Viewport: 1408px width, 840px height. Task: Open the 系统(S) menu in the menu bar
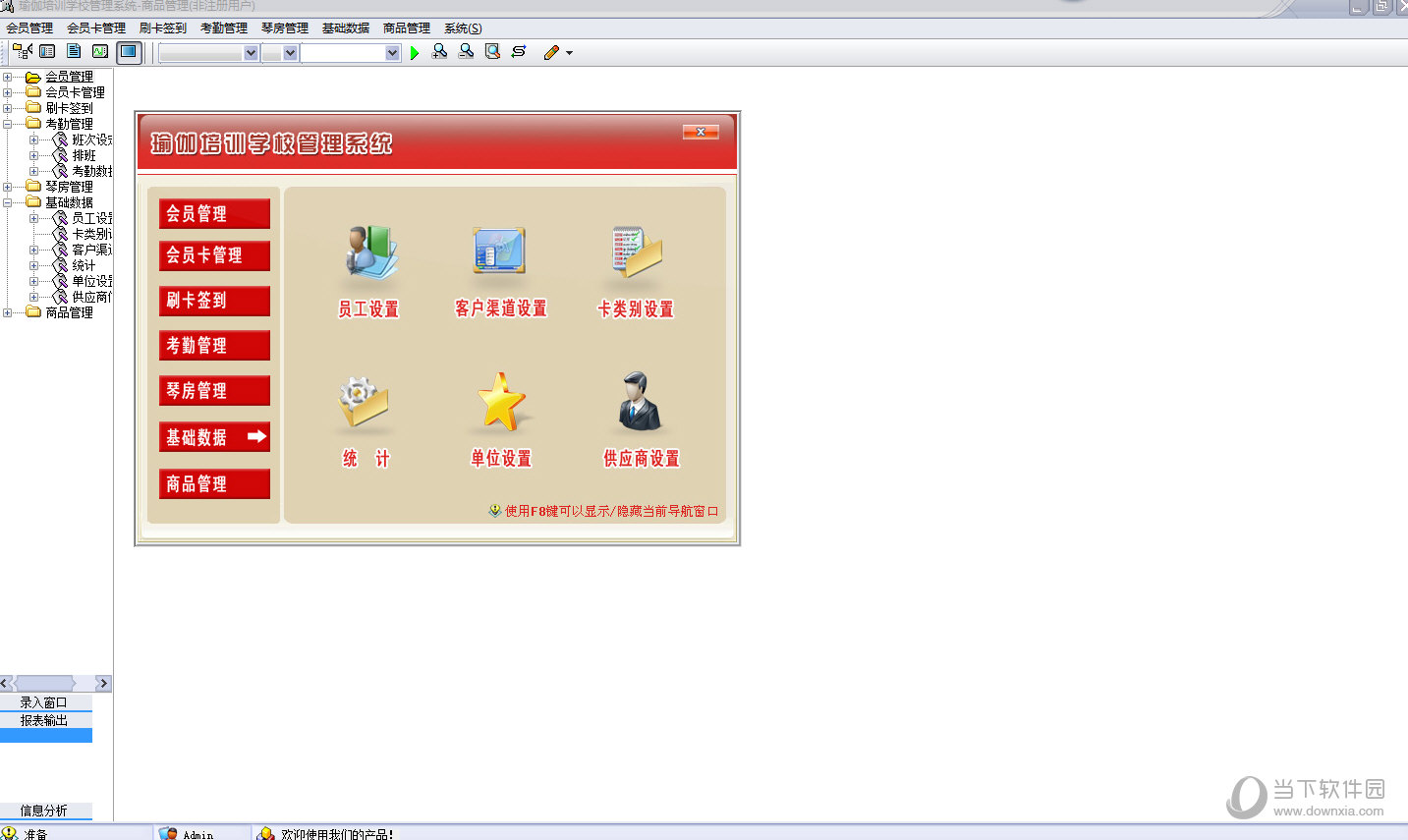pyautogui.click(x=463, y=28)
